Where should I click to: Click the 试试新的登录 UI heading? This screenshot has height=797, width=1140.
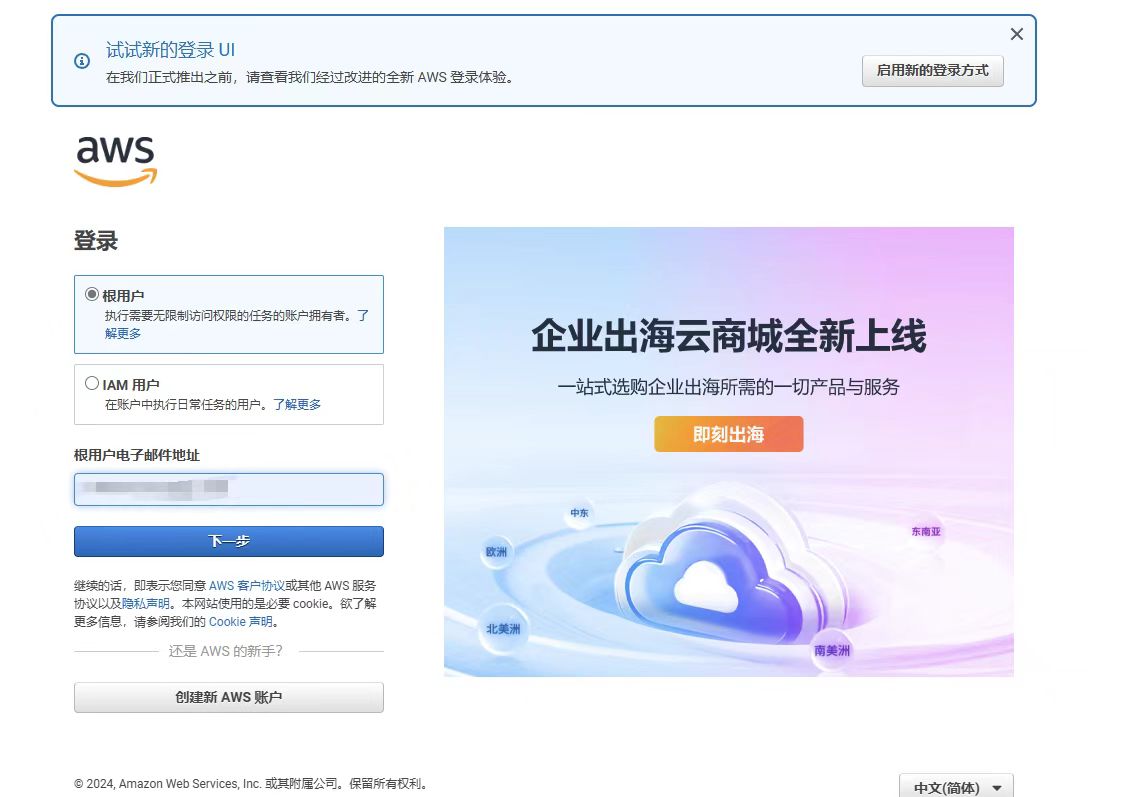[x=170, y=50]
